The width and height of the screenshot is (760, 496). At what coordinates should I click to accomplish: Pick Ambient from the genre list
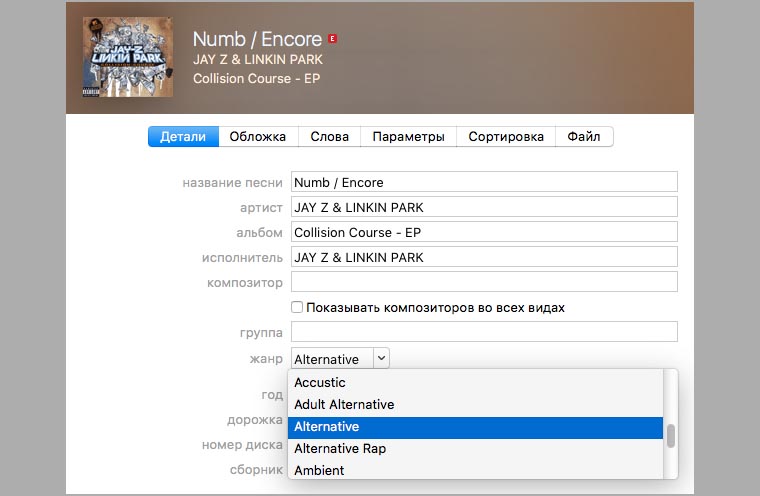pos(475,470)
